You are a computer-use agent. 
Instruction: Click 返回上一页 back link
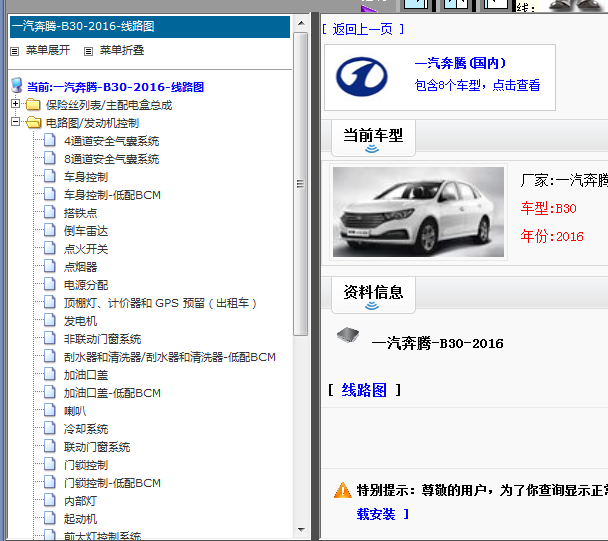point(363,29)
